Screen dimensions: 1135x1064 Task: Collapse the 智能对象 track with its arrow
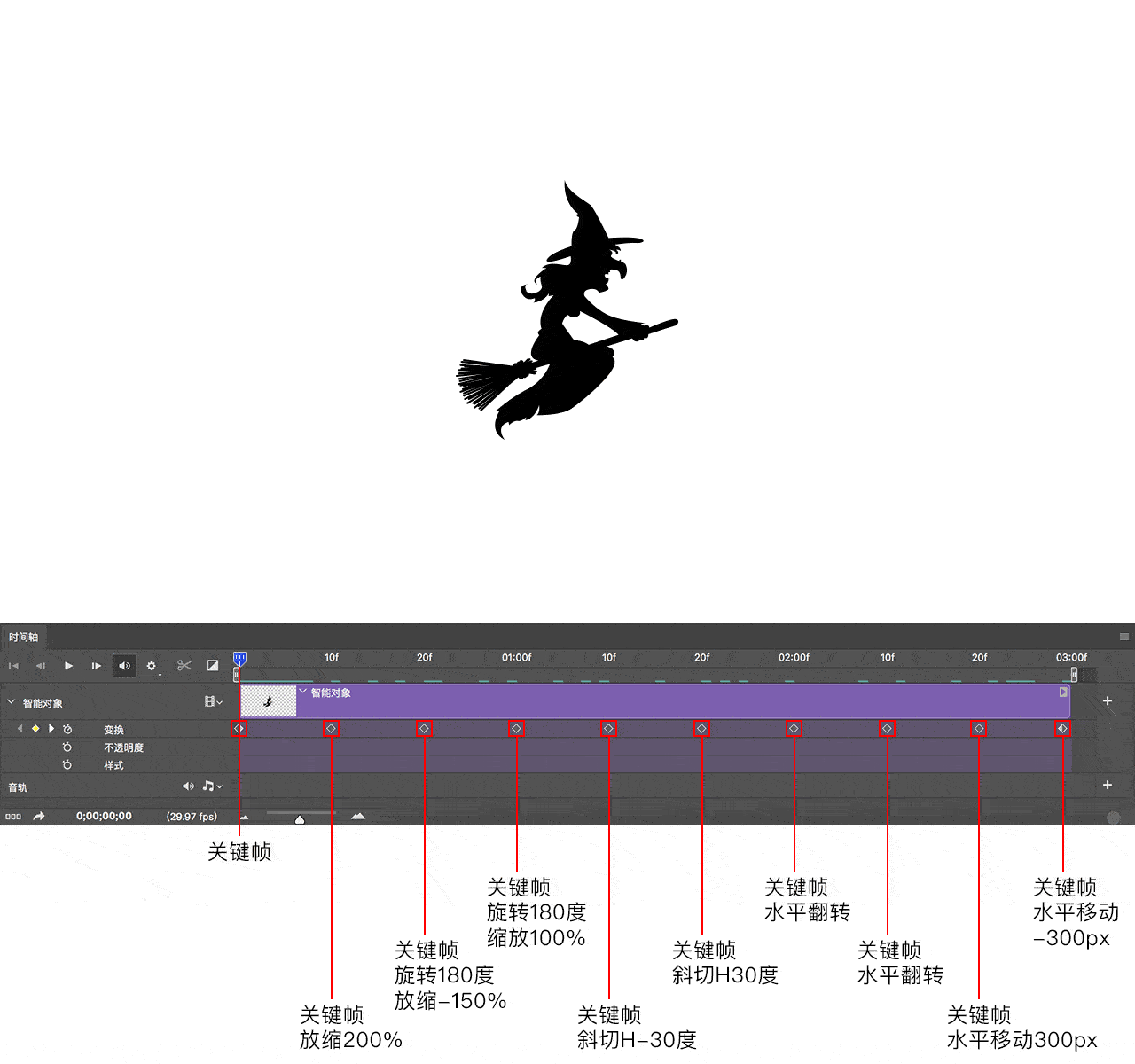[x=12, y=702]
